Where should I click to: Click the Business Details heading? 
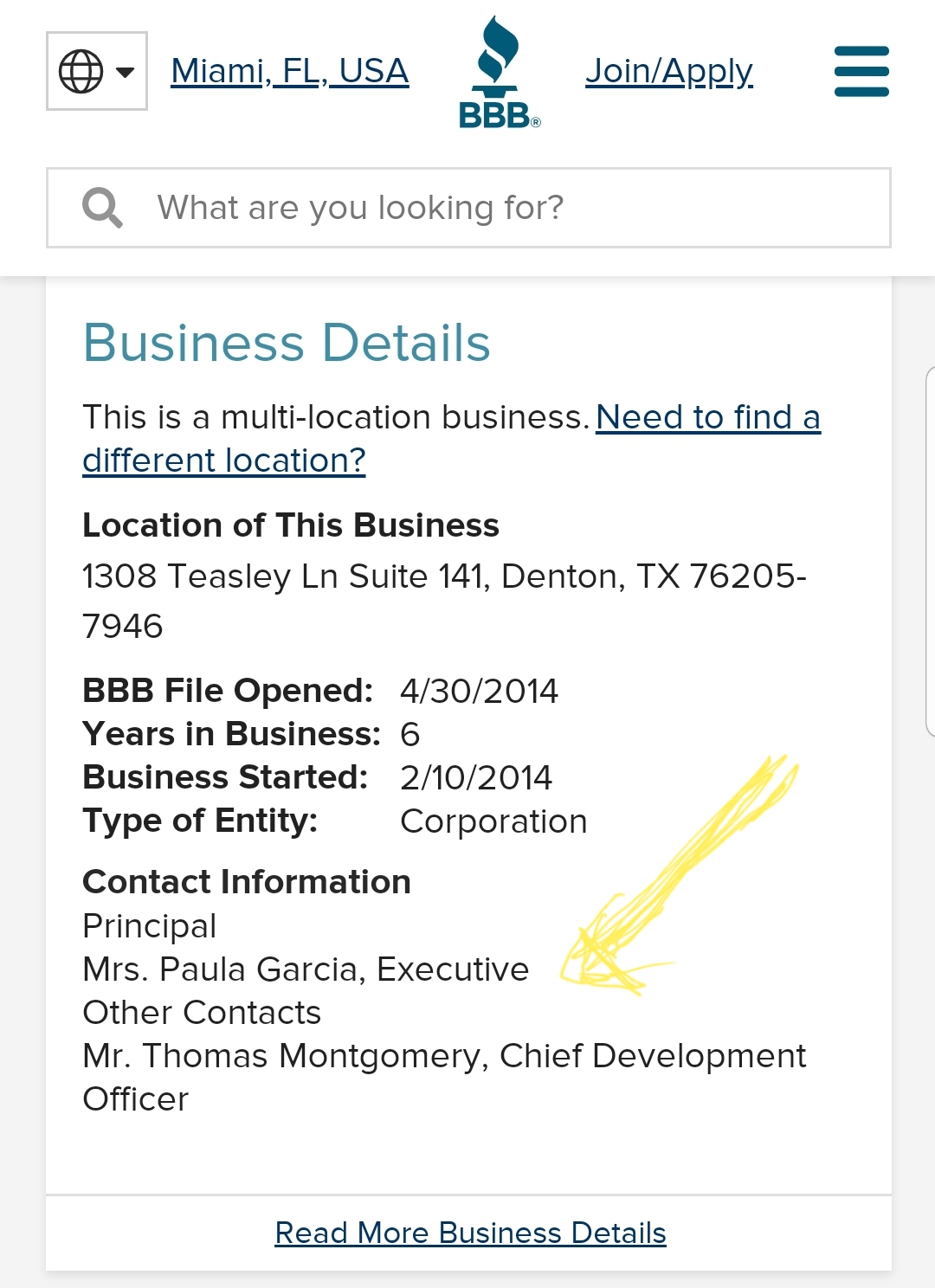[287, 343]
